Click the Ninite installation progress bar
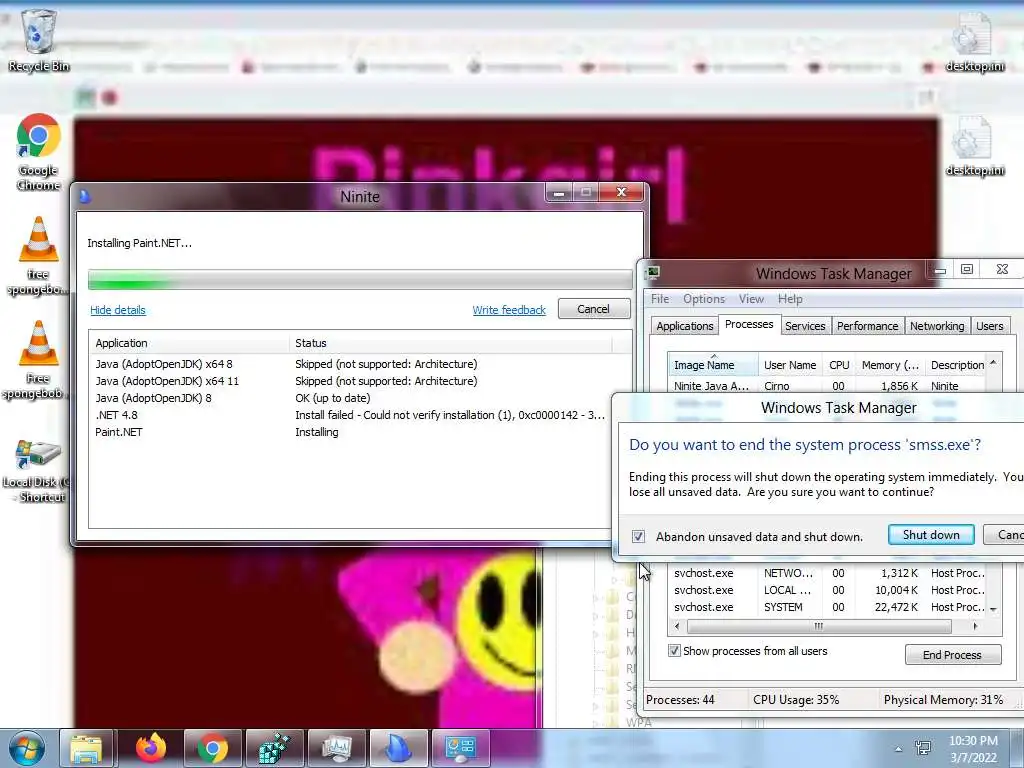Viewport: 1024px width, 768px height. click(x=360, y=280)
